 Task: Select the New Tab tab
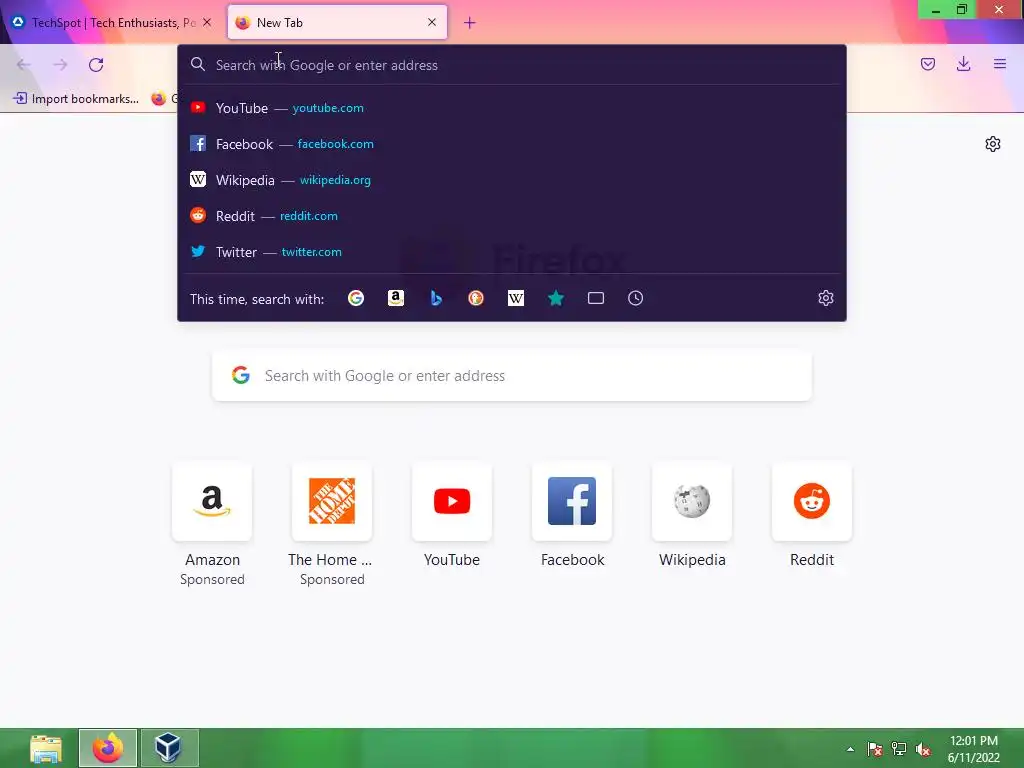(x=337, y=22)
